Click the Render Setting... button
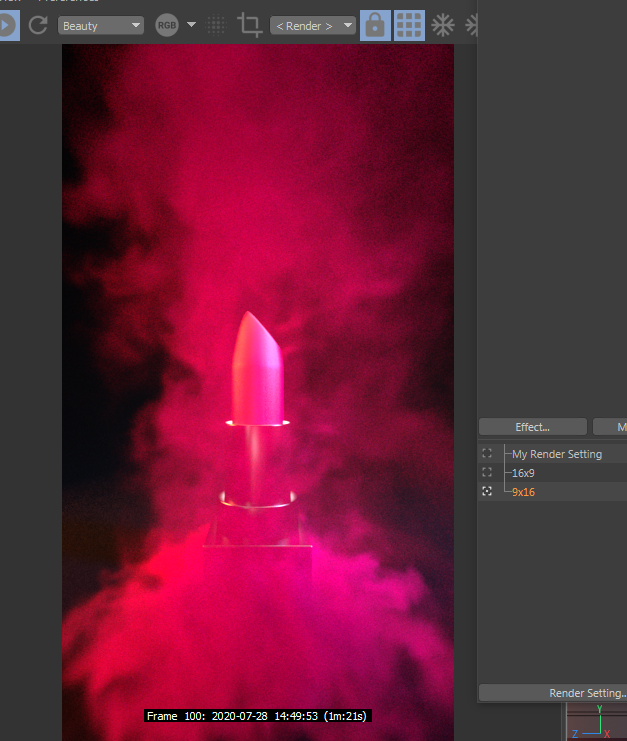627x741 pixels. click(553, 693)
